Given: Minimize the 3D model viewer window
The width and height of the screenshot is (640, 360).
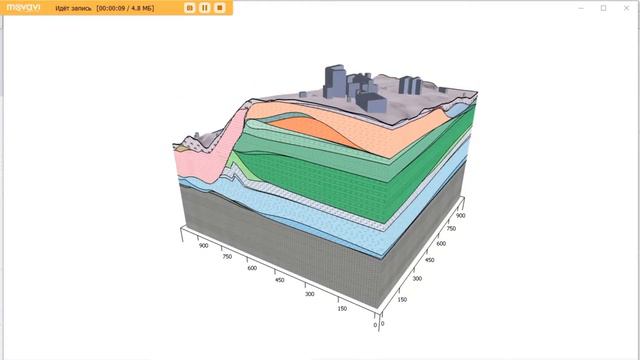Looking at the screenshot, I should click(x=581, y=8).
